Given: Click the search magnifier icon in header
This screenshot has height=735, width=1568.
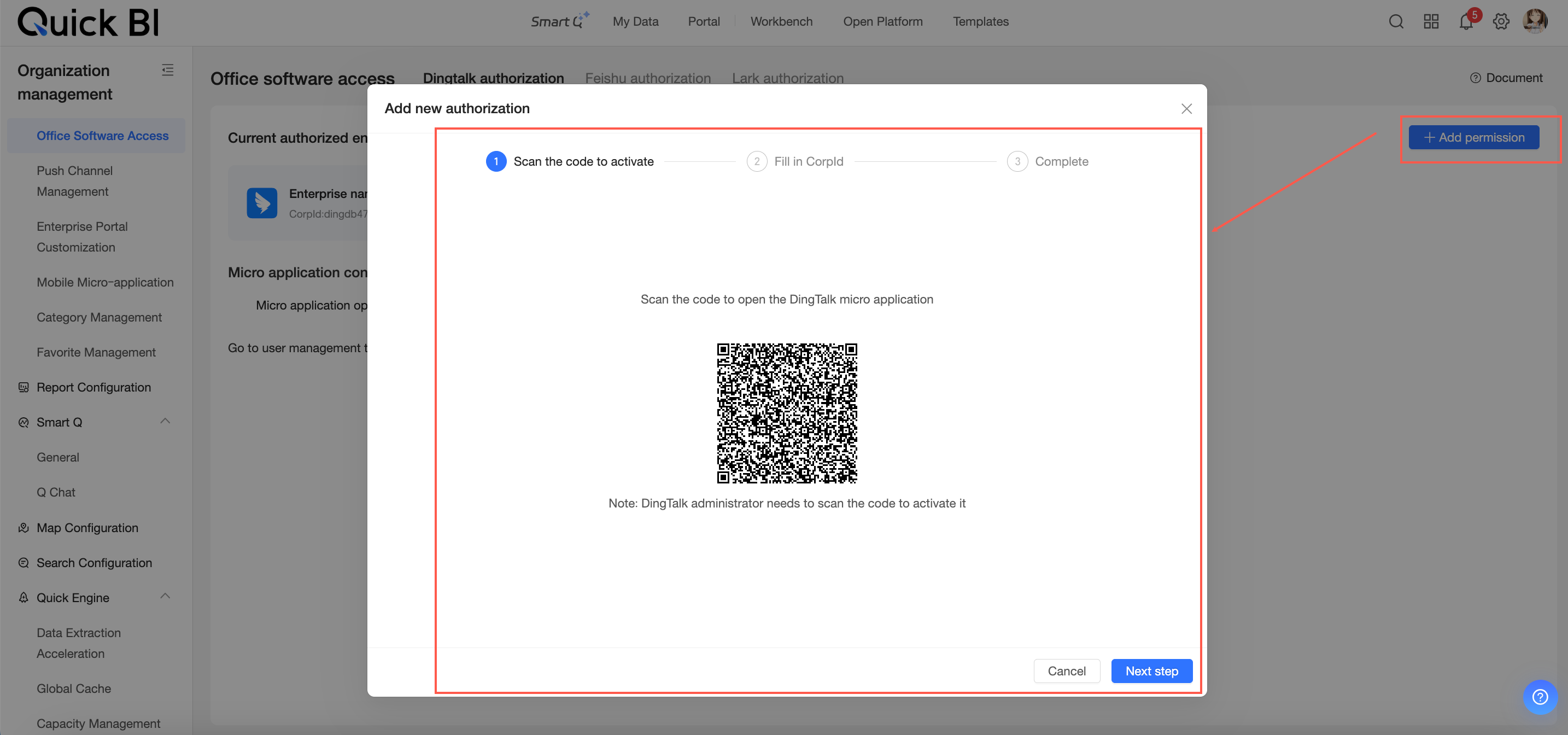Looking at the screenshot, I should tap(1396, 22).
